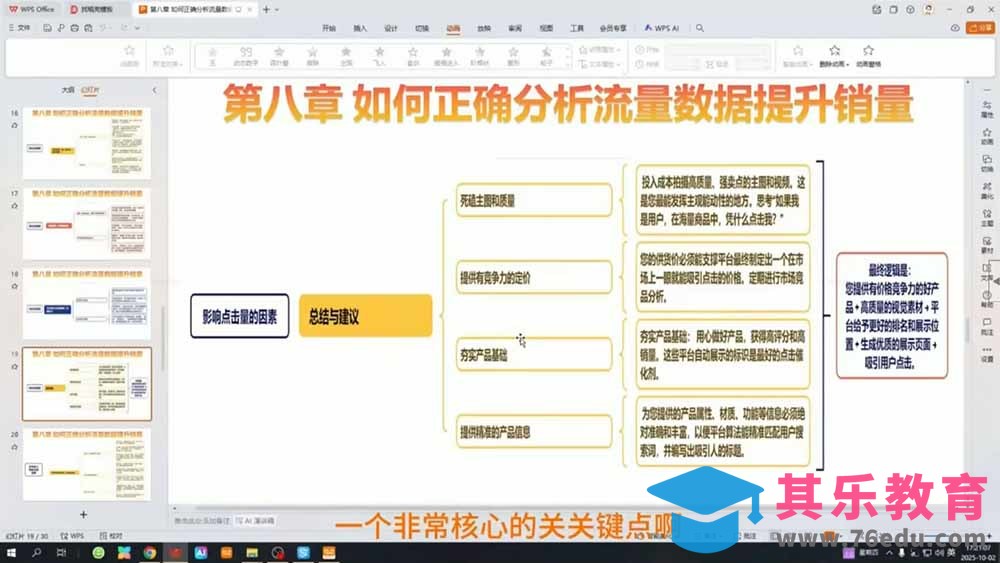Click the animation star marker under slide 17
Image resolution: width=1000 pixels, height=563 pixels.
coord(15,206)
